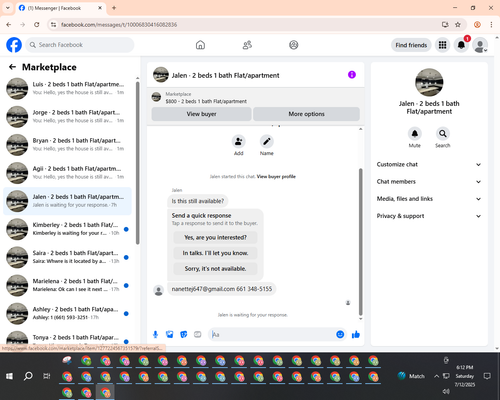The width and height of the screenshot is (500, 400).
Task: Click Jalen's profile picture in side panel
Action: tap(429, 82)
